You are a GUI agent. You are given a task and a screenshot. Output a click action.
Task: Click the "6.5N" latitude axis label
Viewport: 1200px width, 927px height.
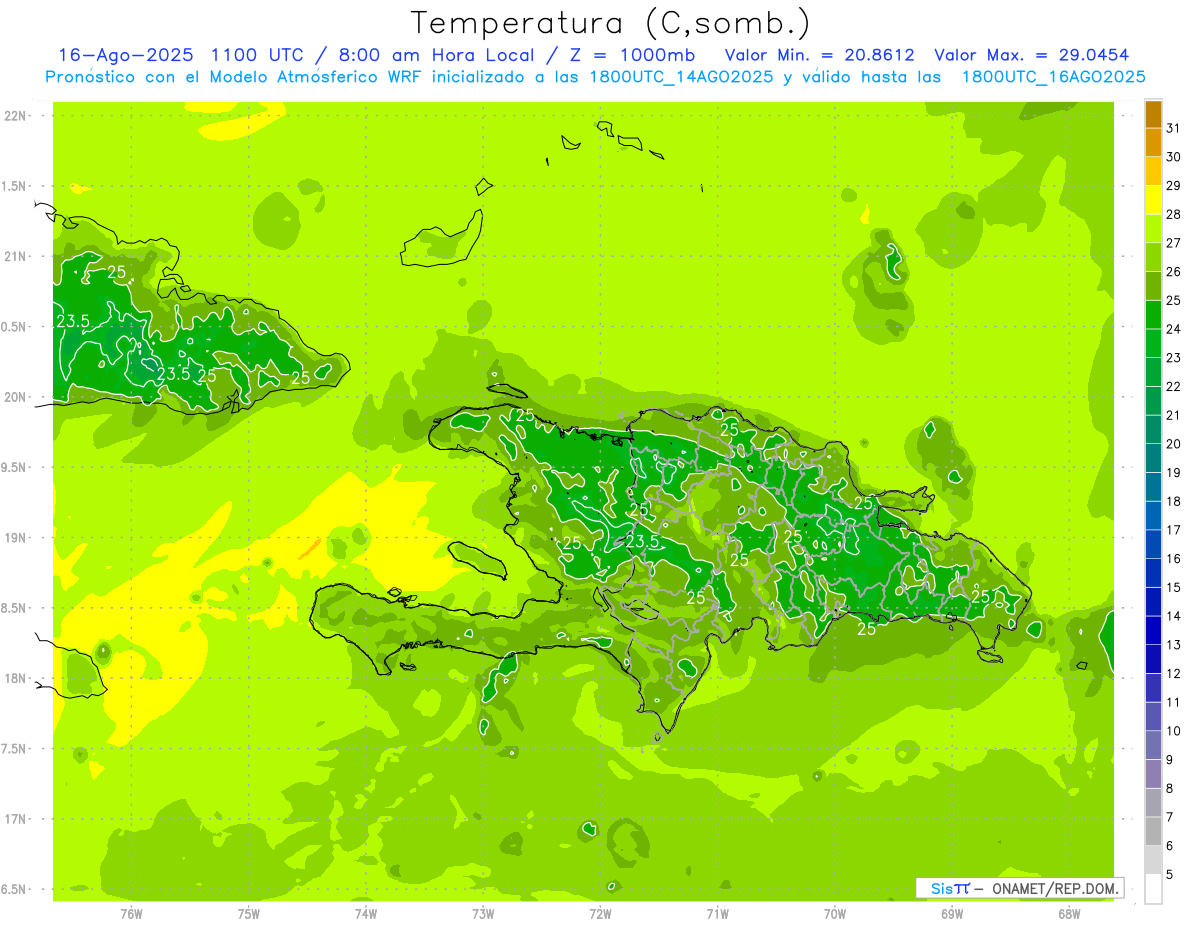point(14,889)
